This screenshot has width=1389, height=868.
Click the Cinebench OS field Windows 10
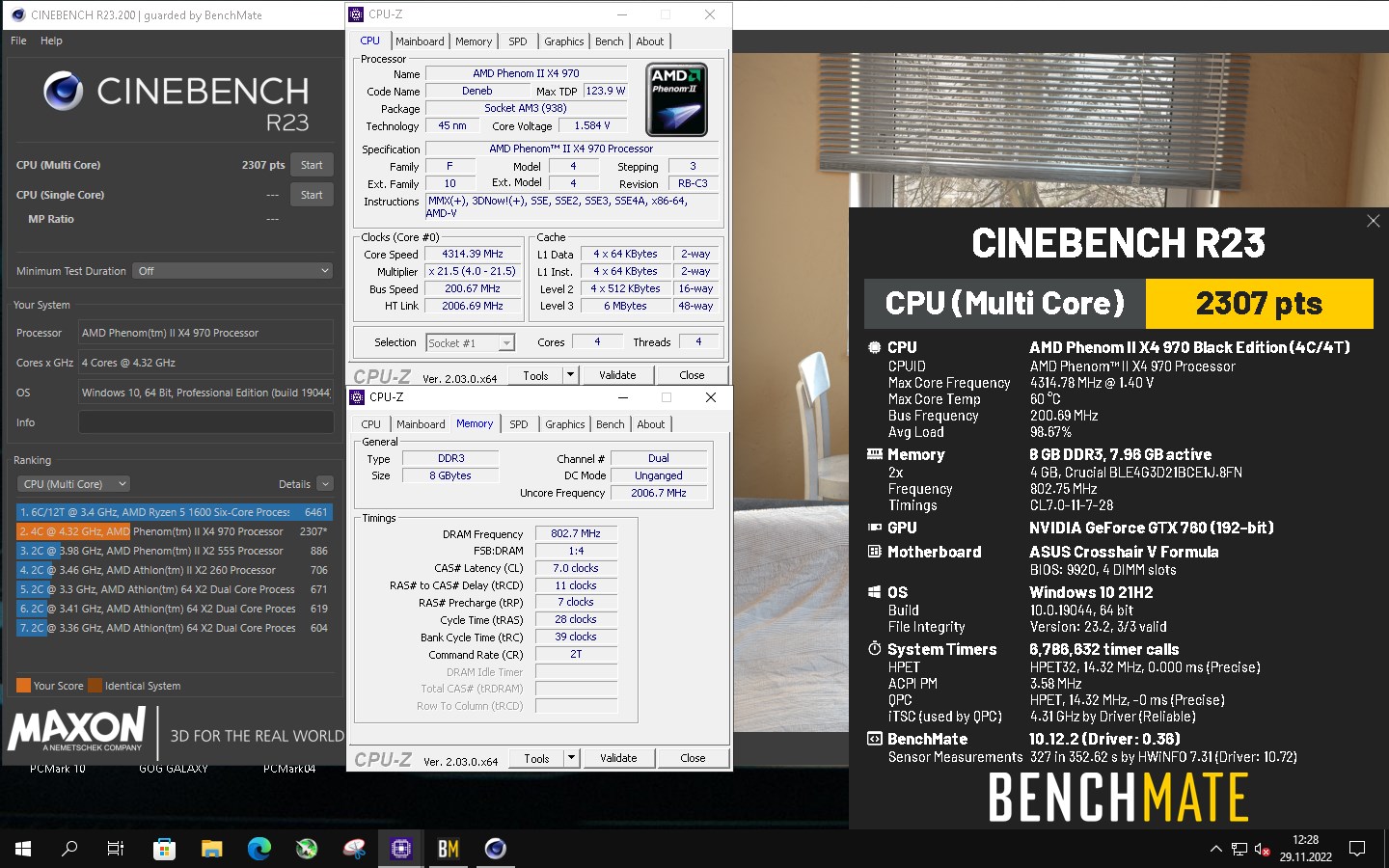pyautogui.click(x=205, y=393)
